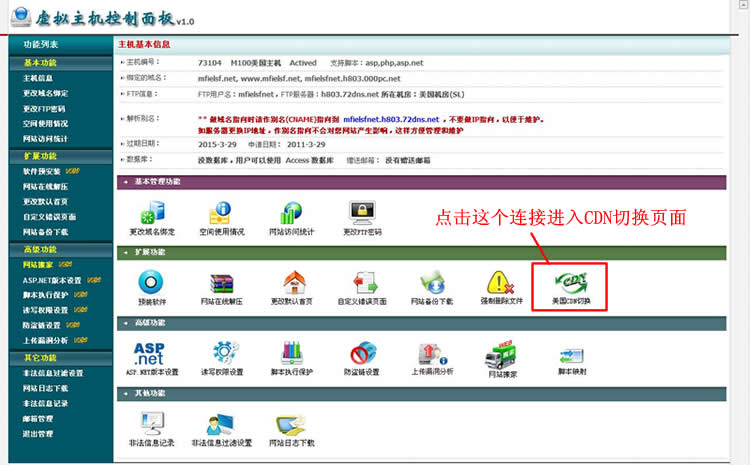Viewport: 750px width, 465px height.
Task: Open the 网站在线解压 archive icon
Action: click(219, 283)
